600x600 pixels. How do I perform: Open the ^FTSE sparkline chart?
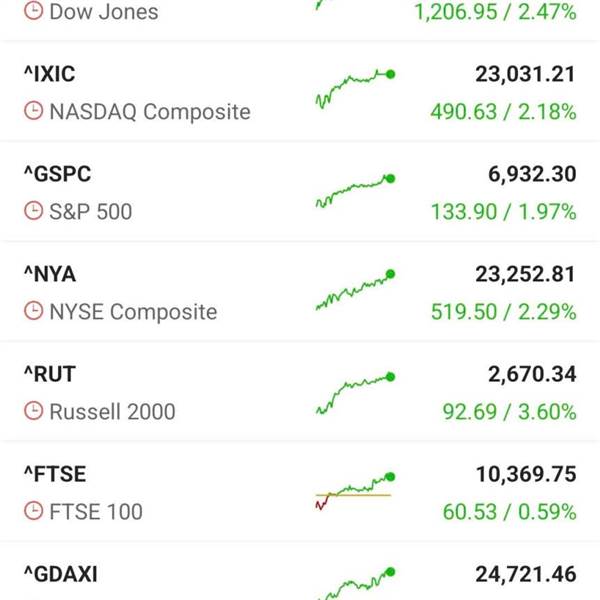tap(355, 490)
